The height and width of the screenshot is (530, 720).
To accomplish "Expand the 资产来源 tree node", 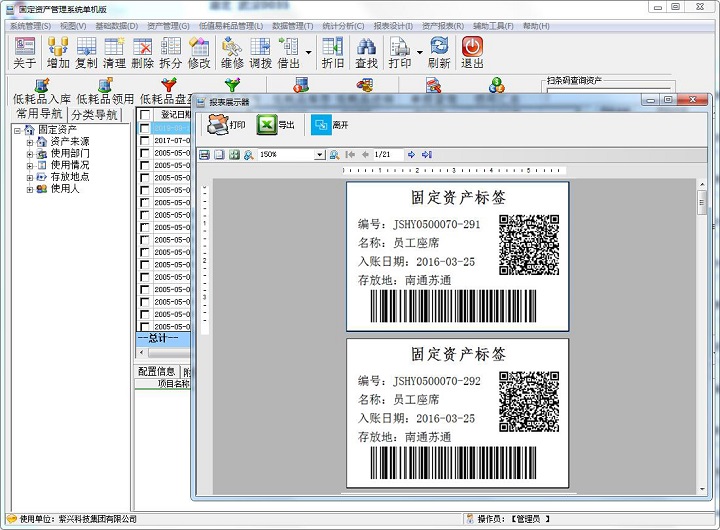I will click(30, 142).
